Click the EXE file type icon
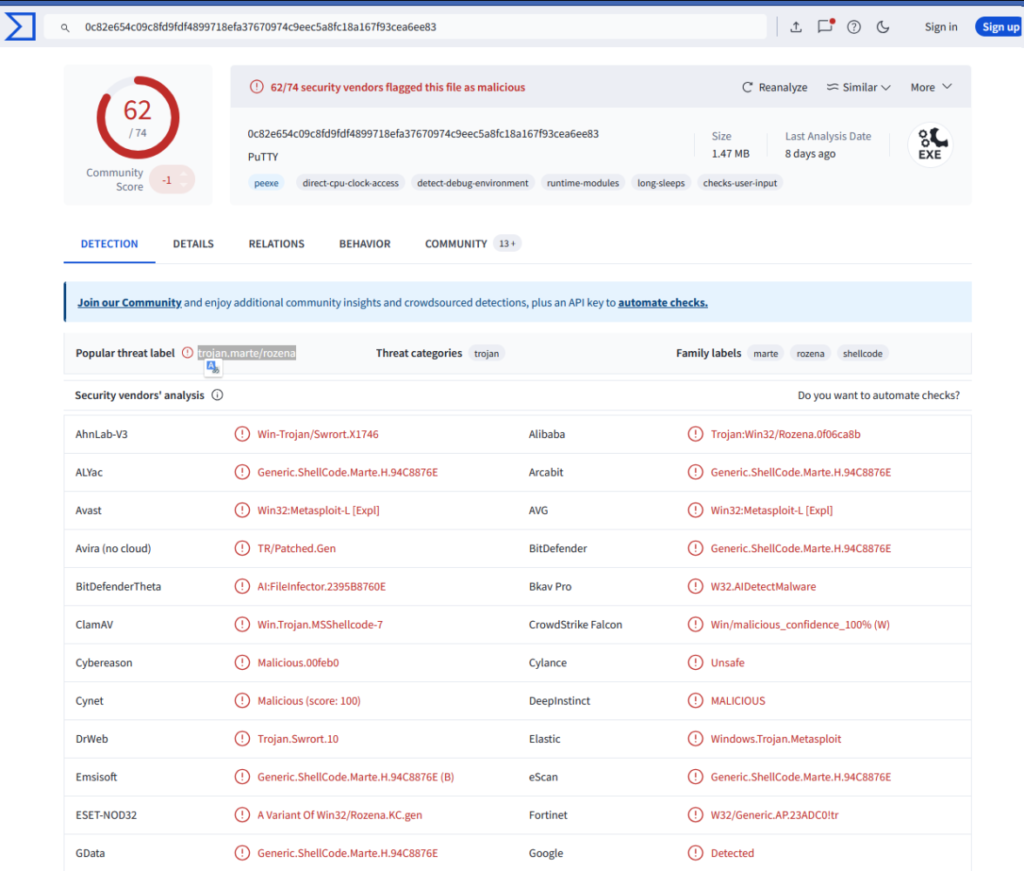The image size is (1024, 871). (930, 144)
